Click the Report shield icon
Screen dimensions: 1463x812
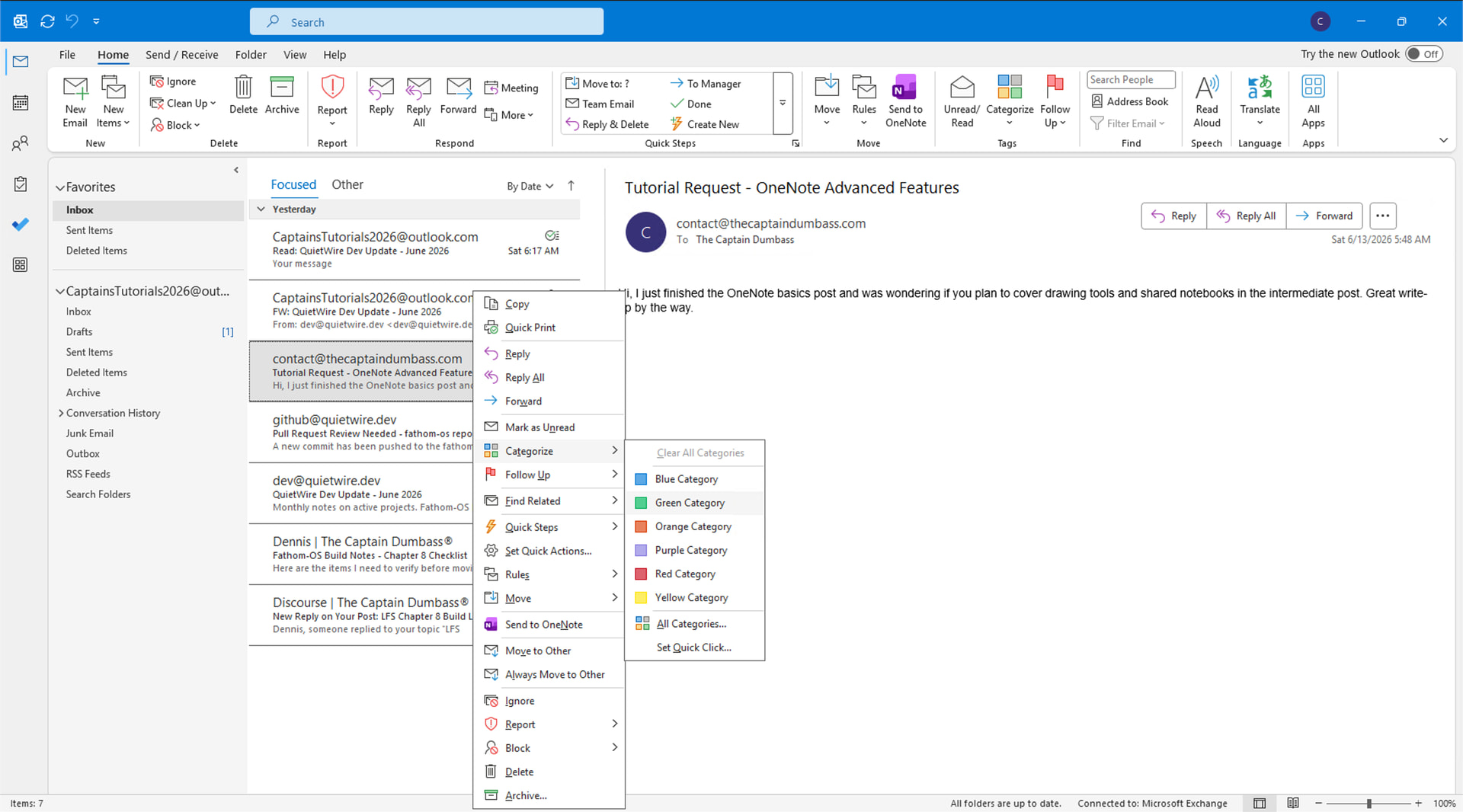(332, 87)
